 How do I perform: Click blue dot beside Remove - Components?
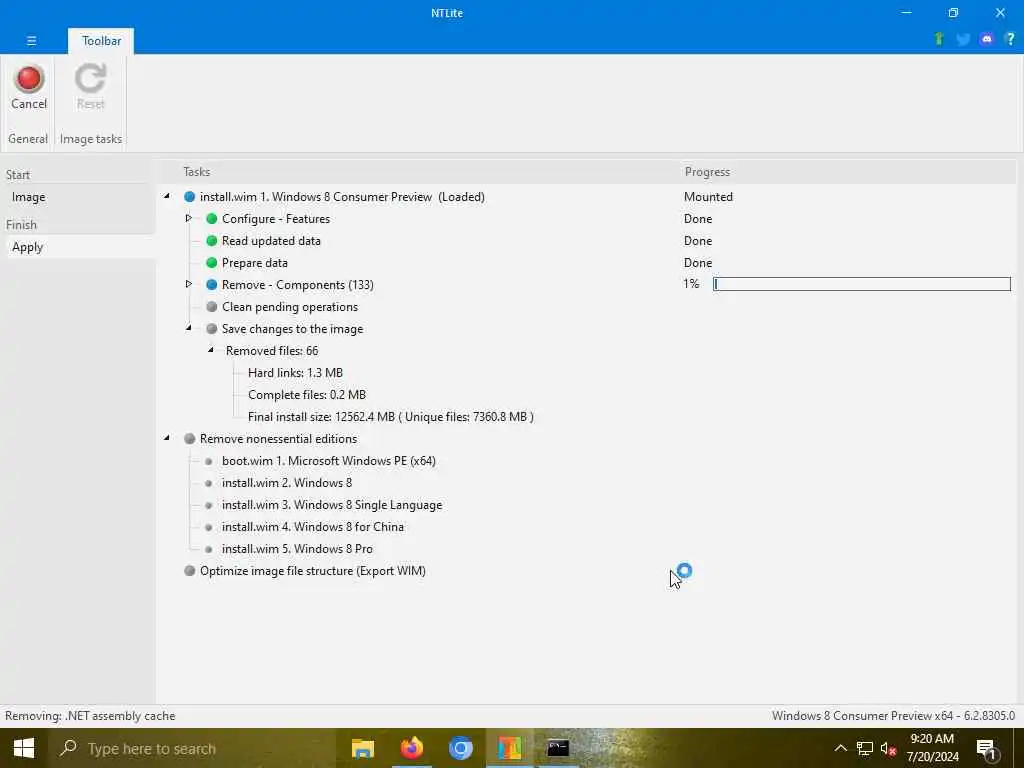(212, 285)
